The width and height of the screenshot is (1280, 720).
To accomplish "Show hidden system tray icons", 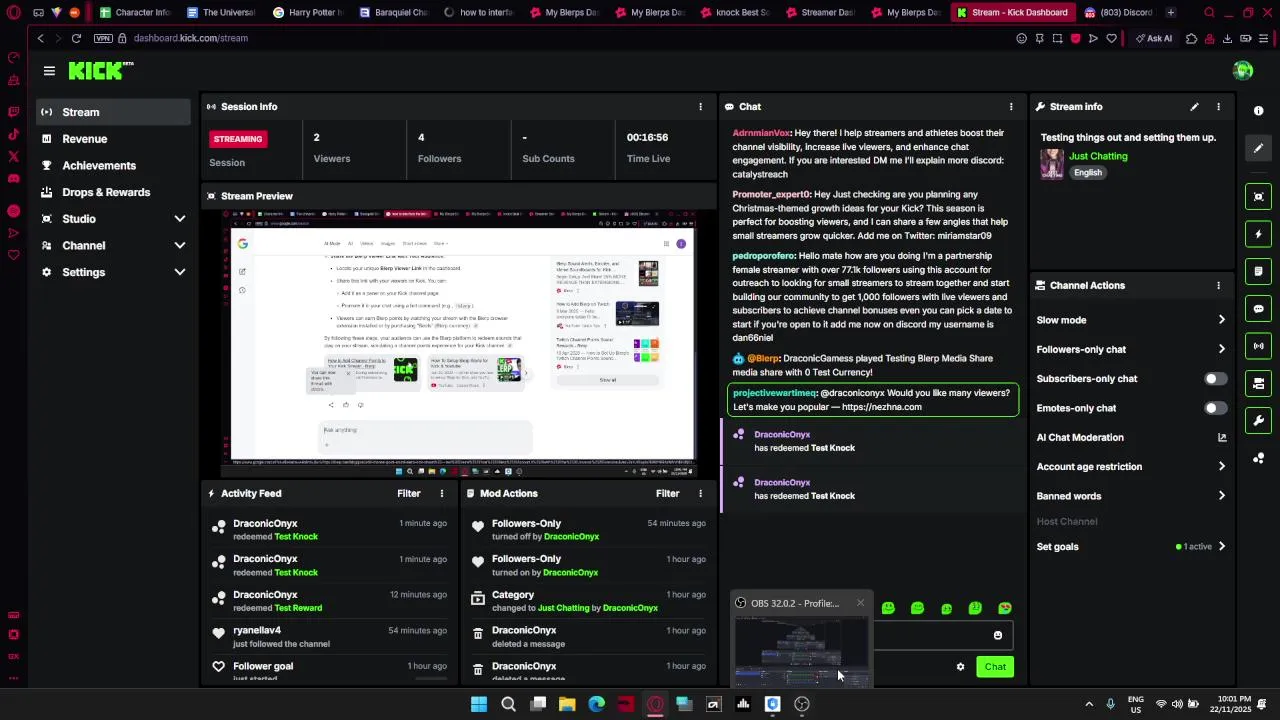I will pyautogui.click(x=1089, y=704).
